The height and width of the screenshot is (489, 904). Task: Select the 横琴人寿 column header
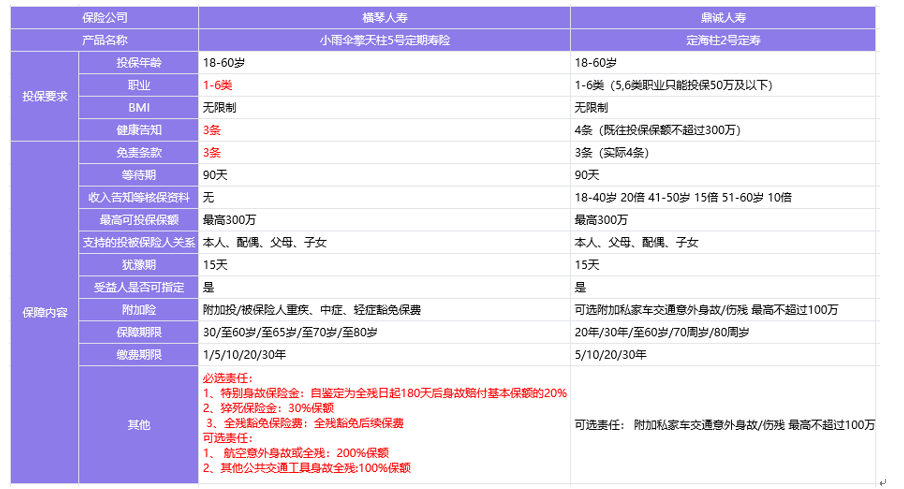(x=385, y=18)
